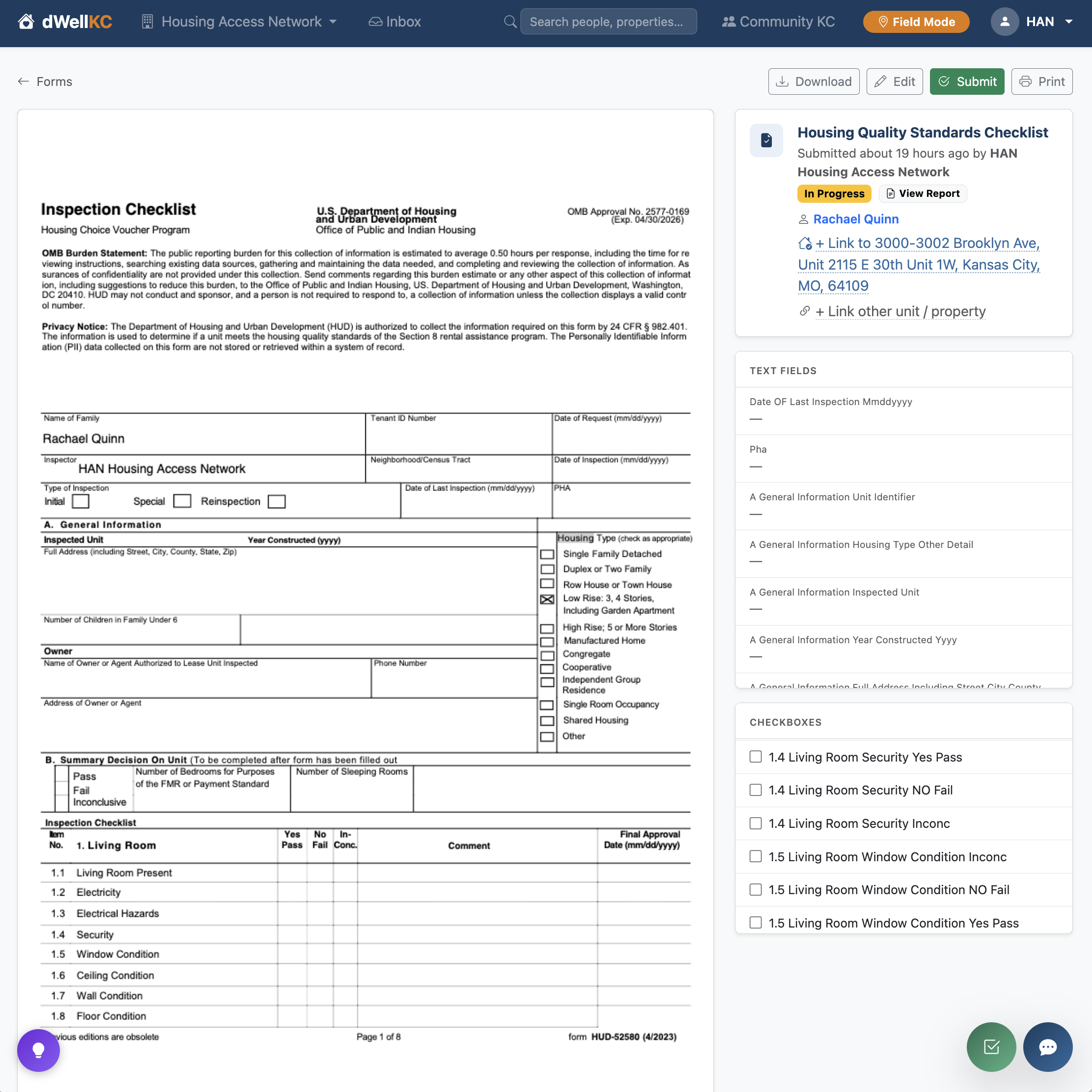1092x1092 pixels.
Task: Tick the High Rise housing type box
Action: click(x=547, y=628)
